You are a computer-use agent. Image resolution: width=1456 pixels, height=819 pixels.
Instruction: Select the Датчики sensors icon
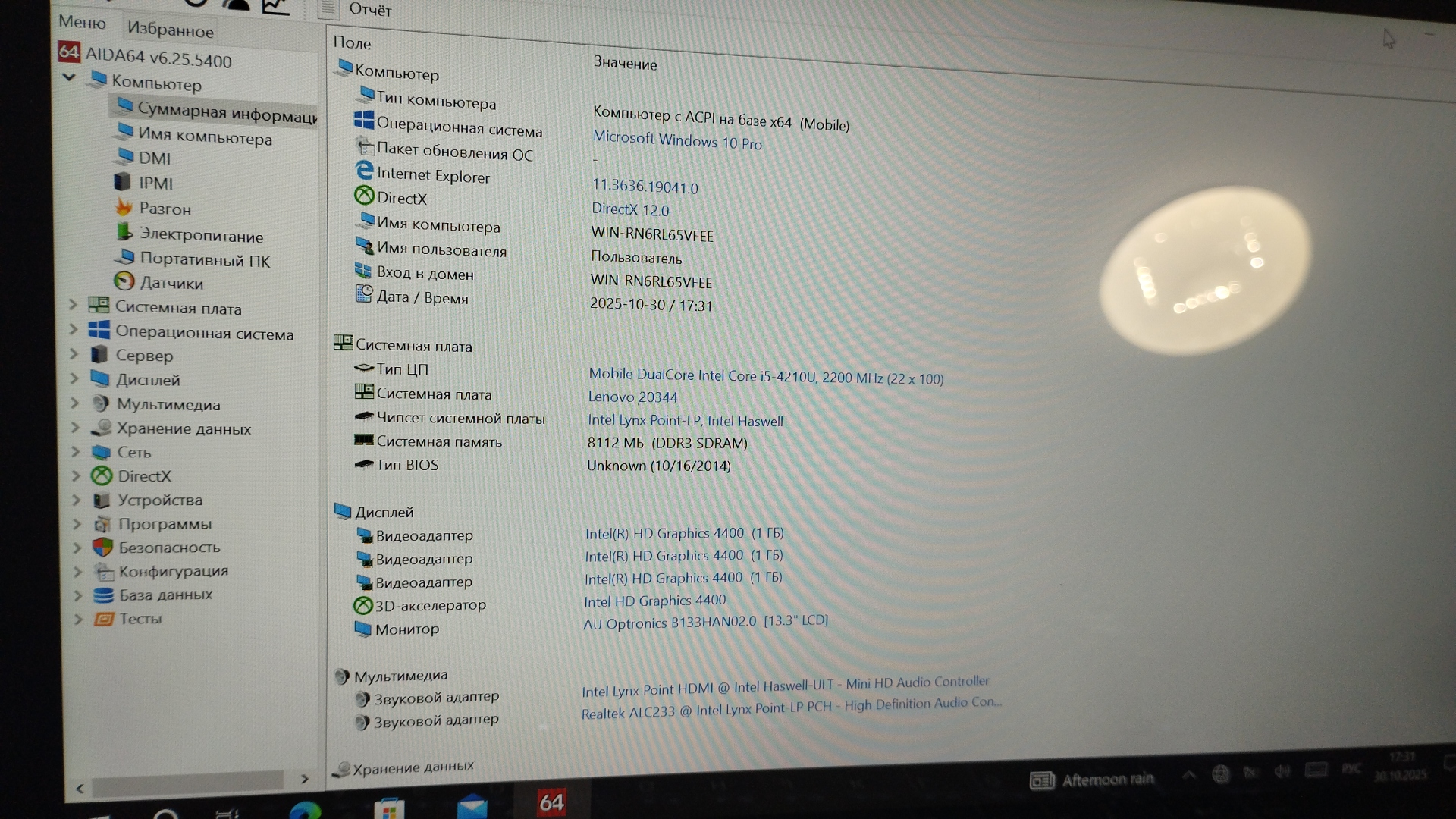(124, 281)
